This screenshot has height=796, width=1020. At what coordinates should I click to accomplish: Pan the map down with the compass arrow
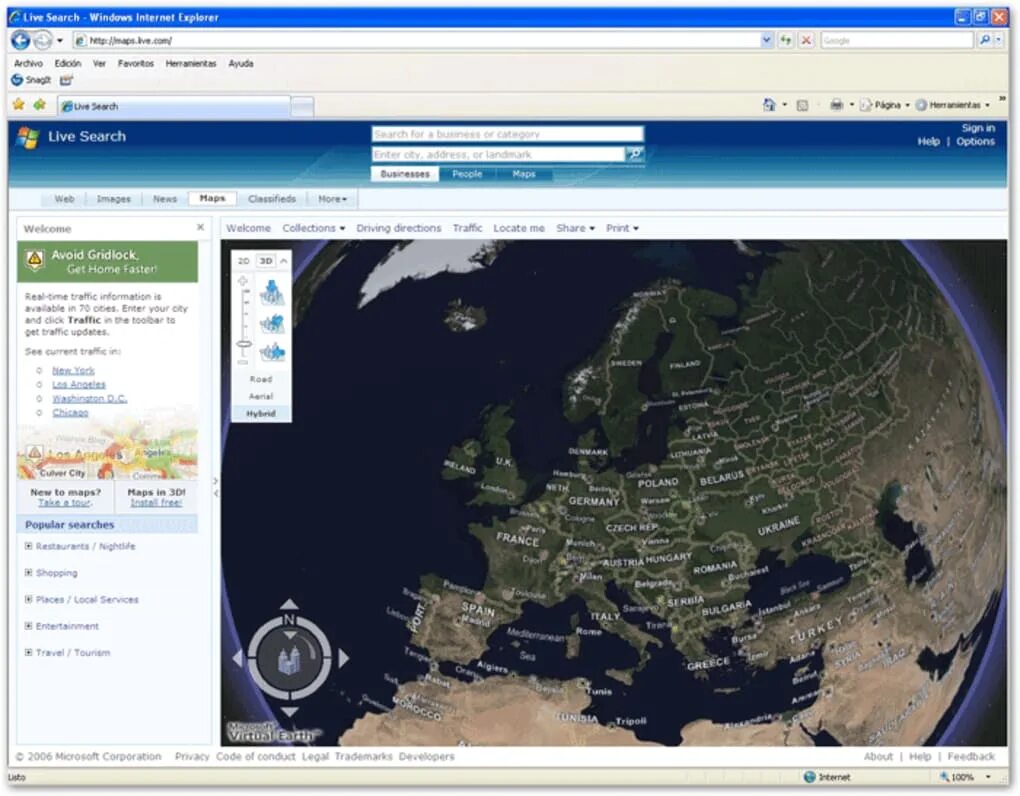[289, 711]
